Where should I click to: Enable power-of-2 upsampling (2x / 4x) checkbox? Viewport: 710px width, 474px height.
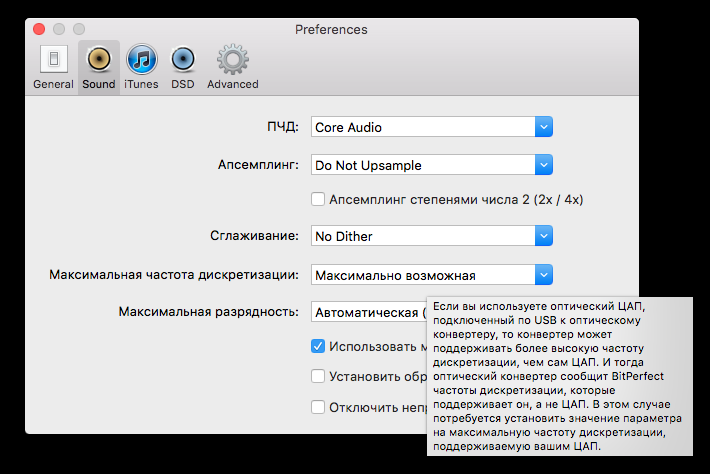click(x=318, y=199)
